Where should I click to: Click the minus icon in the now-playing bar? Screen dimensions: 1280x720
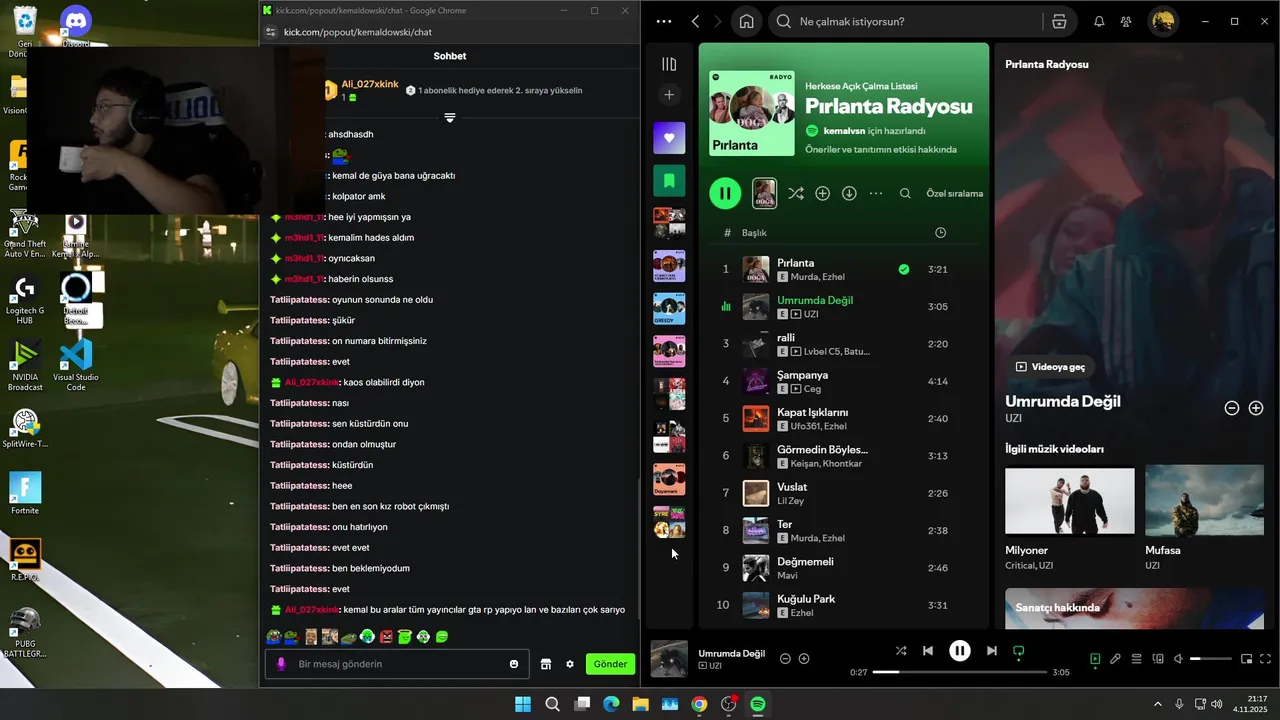[785, 658]
